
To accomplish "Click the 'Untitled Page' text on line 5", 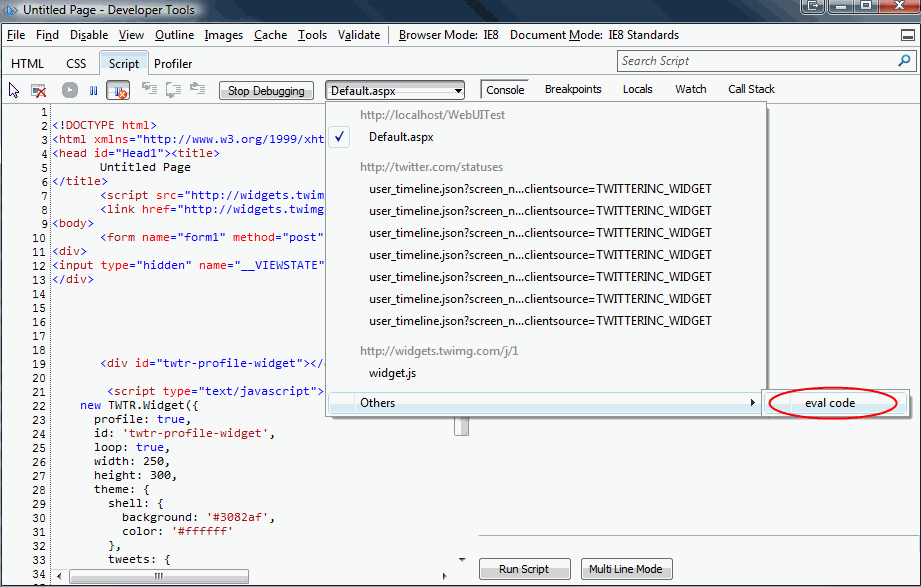I will (145, 167).
